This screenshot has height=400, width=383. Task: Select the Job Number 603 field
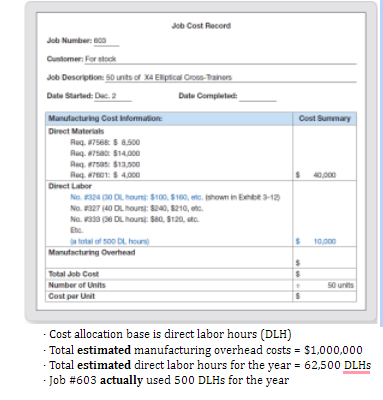click(106, 41)
